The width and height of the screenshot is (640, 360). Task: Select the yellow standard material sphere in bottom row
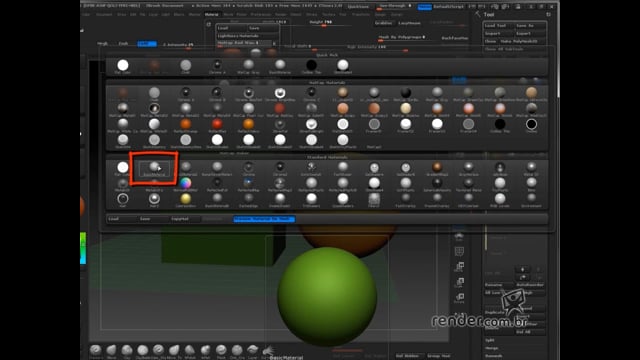[185, 200]
